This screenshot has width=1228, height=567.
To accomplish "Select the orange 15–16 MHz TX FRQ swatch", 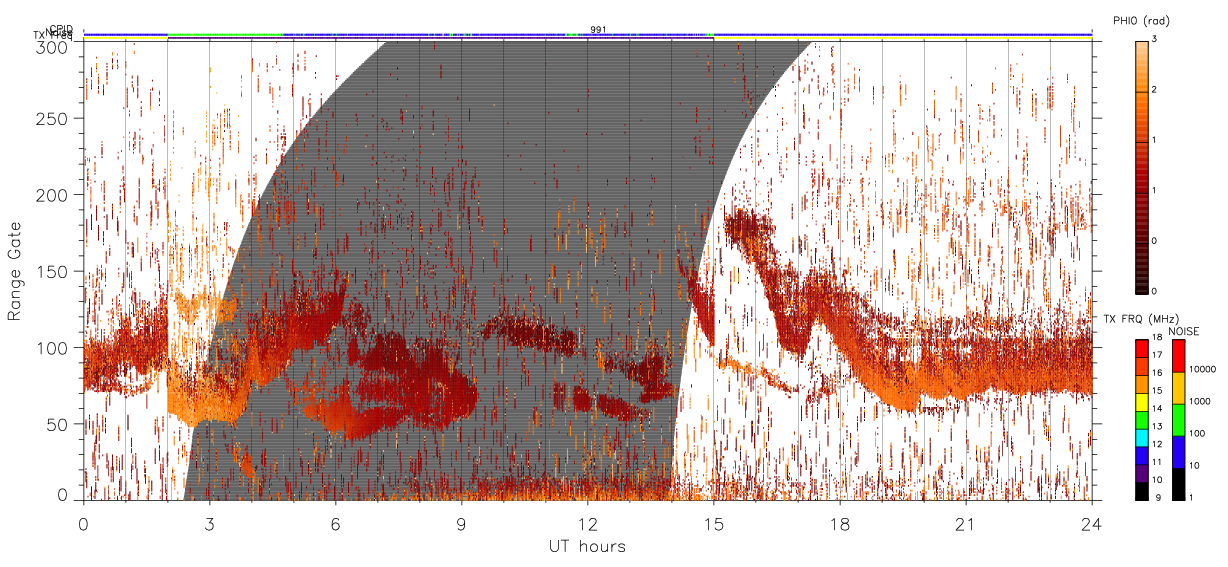I will 1142,384.
